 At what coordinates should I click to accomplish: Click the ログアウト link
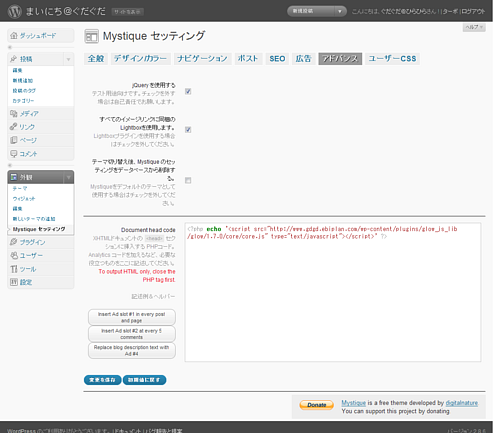point(473,12)
